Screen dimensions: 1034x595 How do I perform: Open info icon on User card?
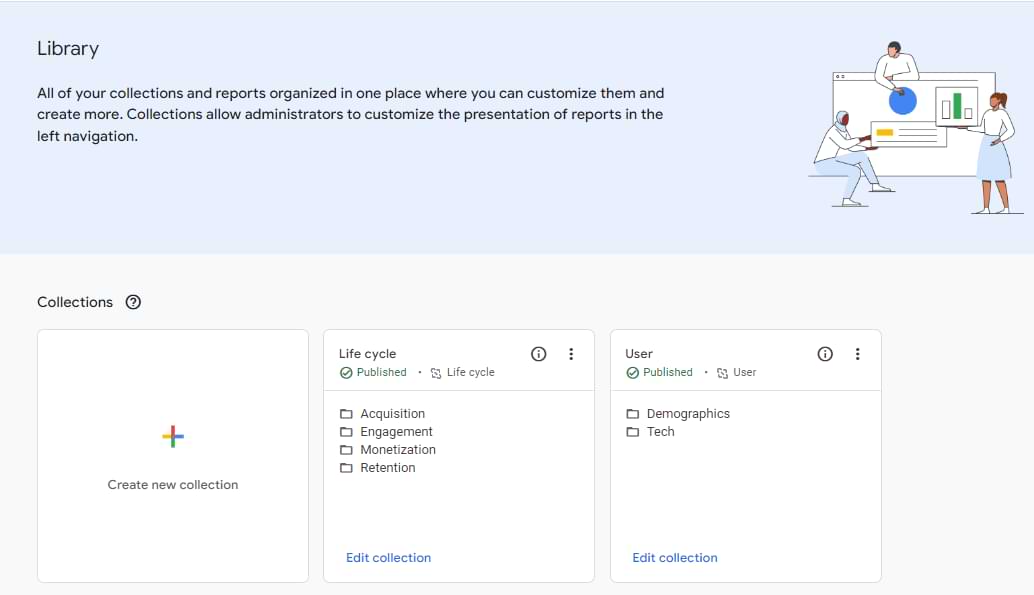(x=825, y=354)
